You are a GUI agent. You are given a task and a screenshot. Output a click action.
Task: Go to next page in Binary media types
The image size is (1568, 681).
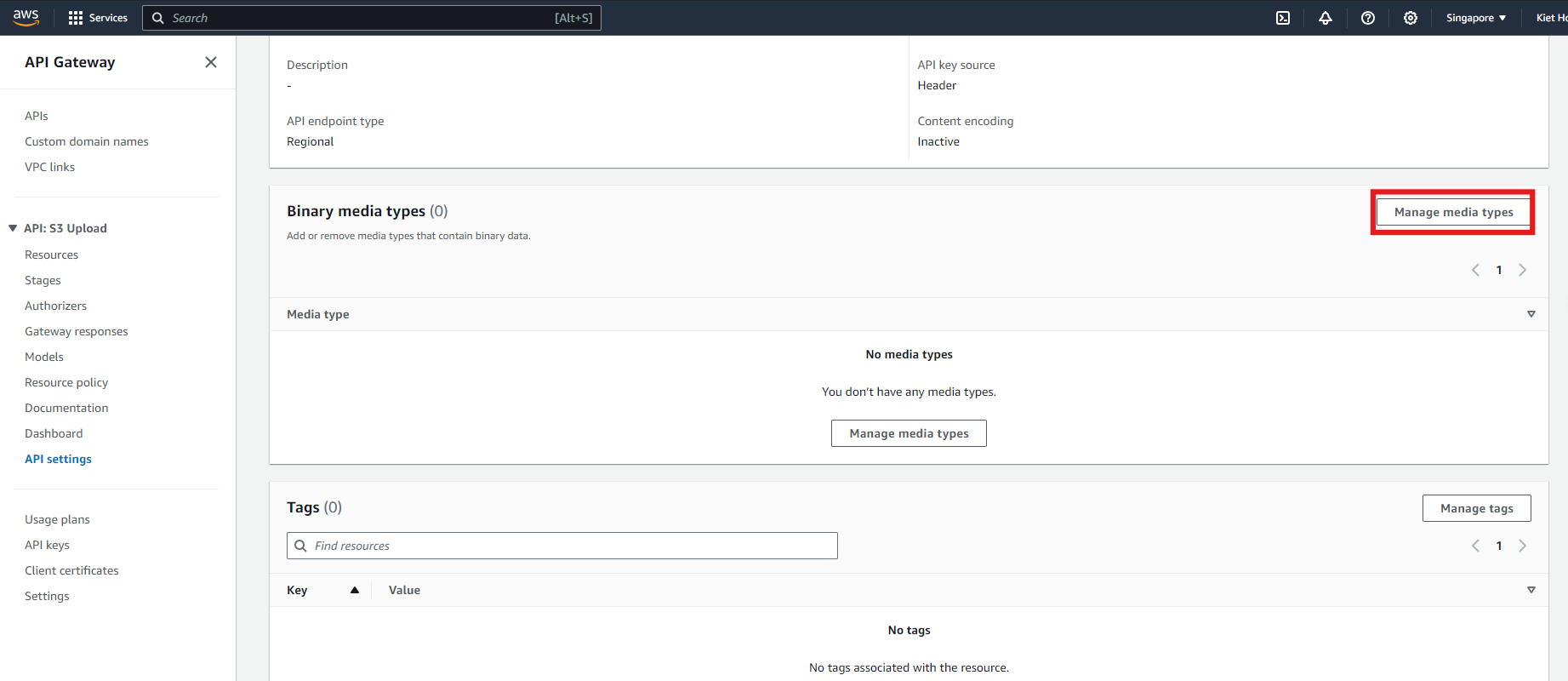pyautogui.click(x=1523, y=270)
